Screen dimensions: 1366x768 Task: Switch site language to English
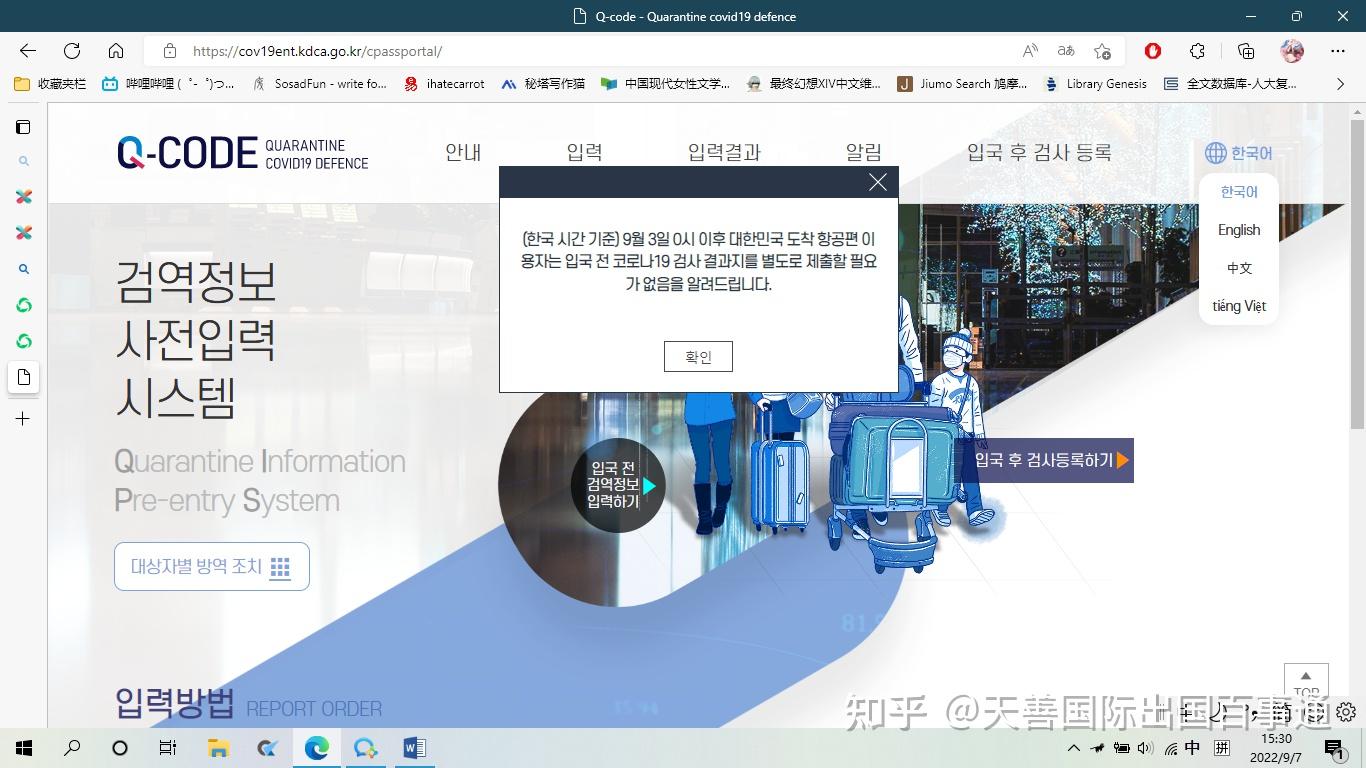(x=1239, y=230)
